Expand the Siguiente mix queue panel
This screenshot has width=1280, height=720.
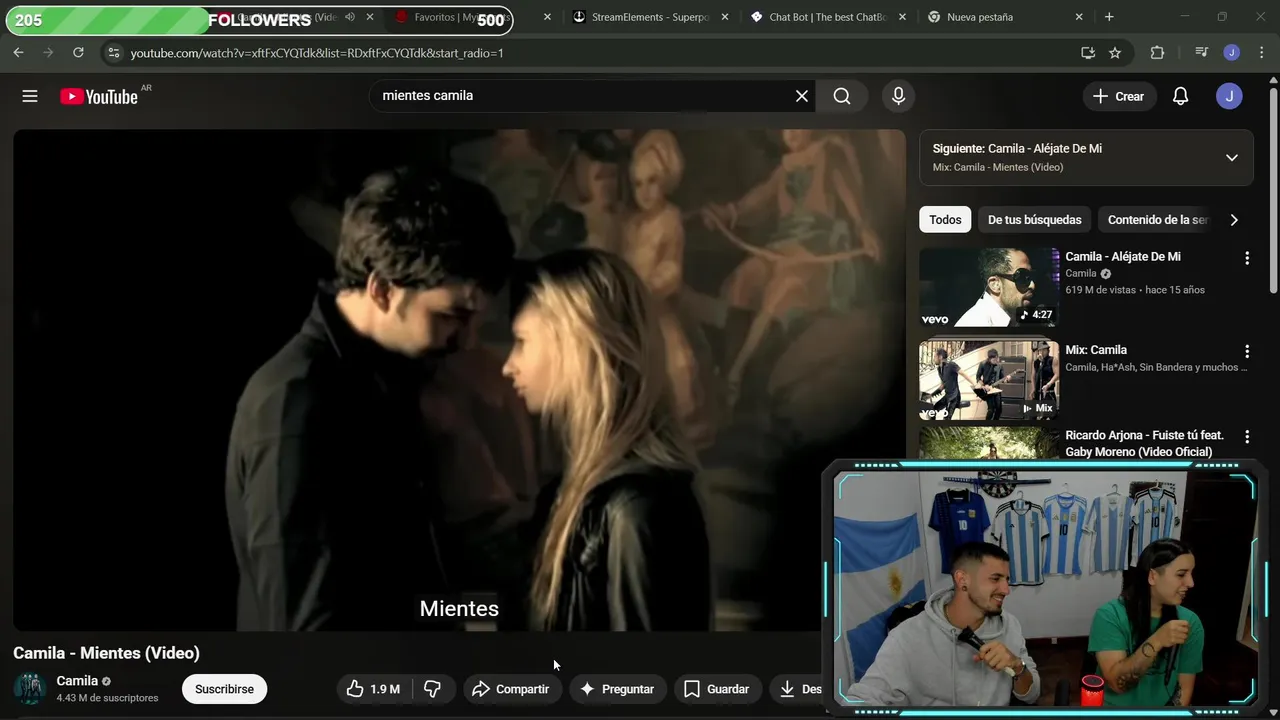click(x=1232, y=158)
